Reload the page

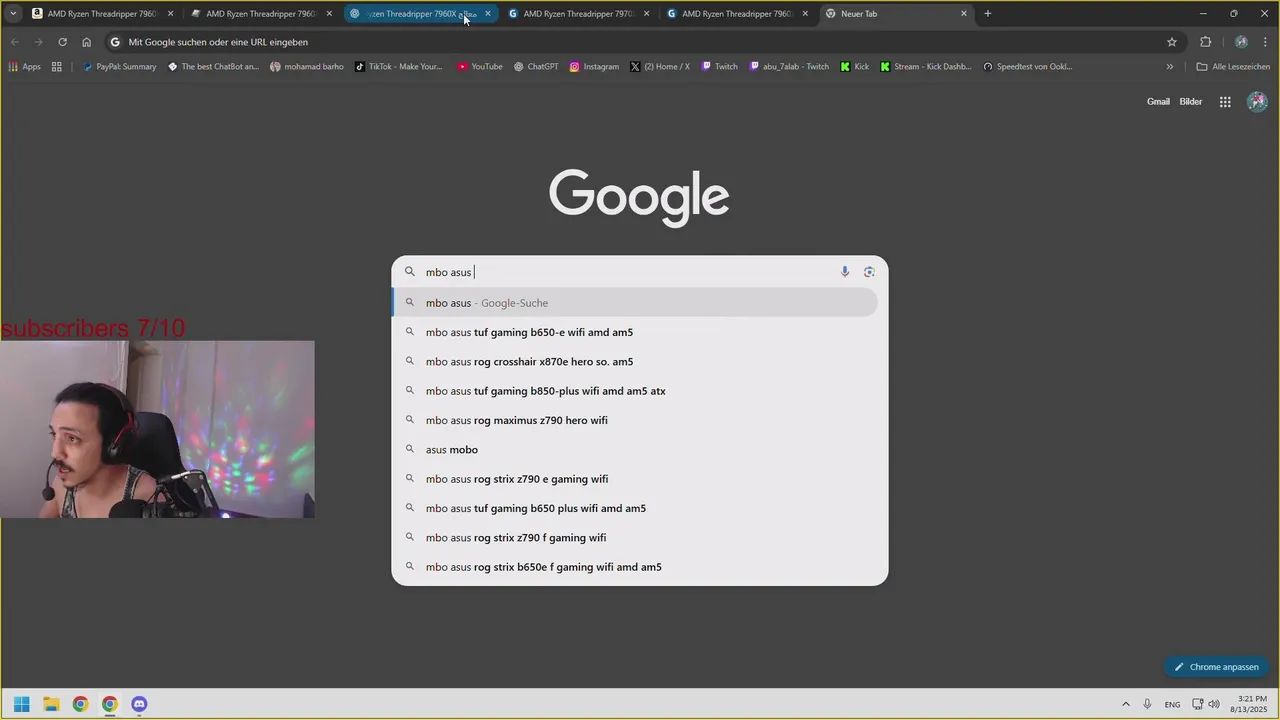click(62, 42)
